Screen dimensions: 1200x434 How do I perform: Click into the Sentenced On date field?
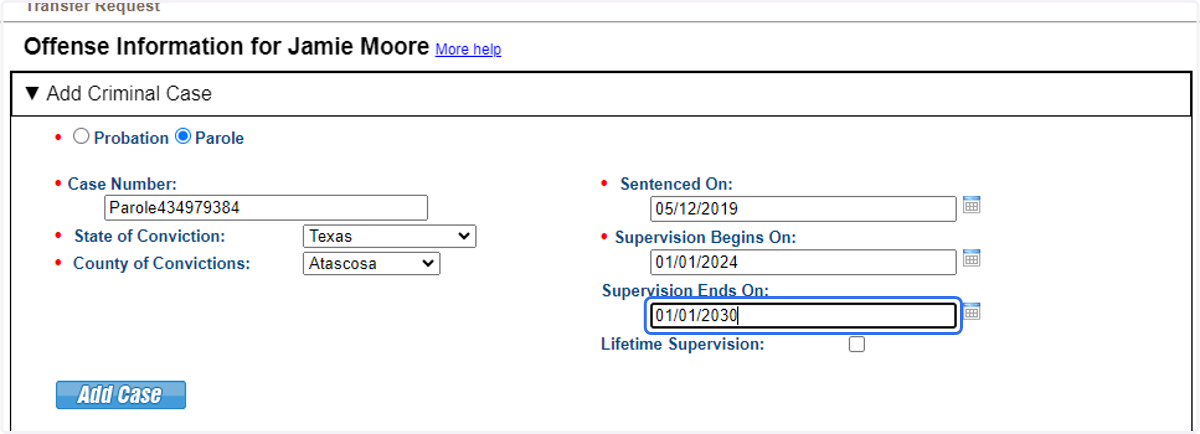click(x=803, y=209)
